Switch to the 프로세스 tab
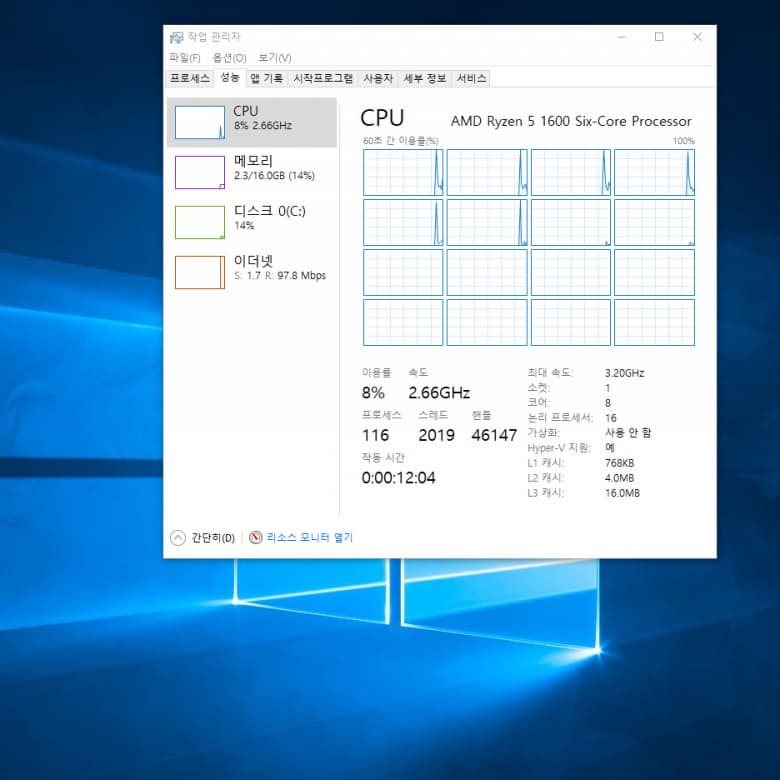The image size is (780, 780). (x=190, y=79)
